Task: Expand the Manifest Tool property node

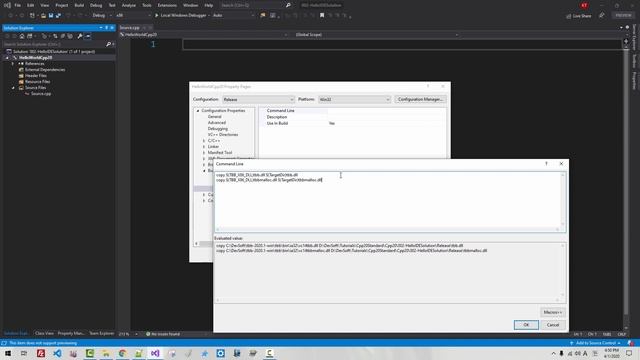Action: pyautogui.click(x=204, y=153)
